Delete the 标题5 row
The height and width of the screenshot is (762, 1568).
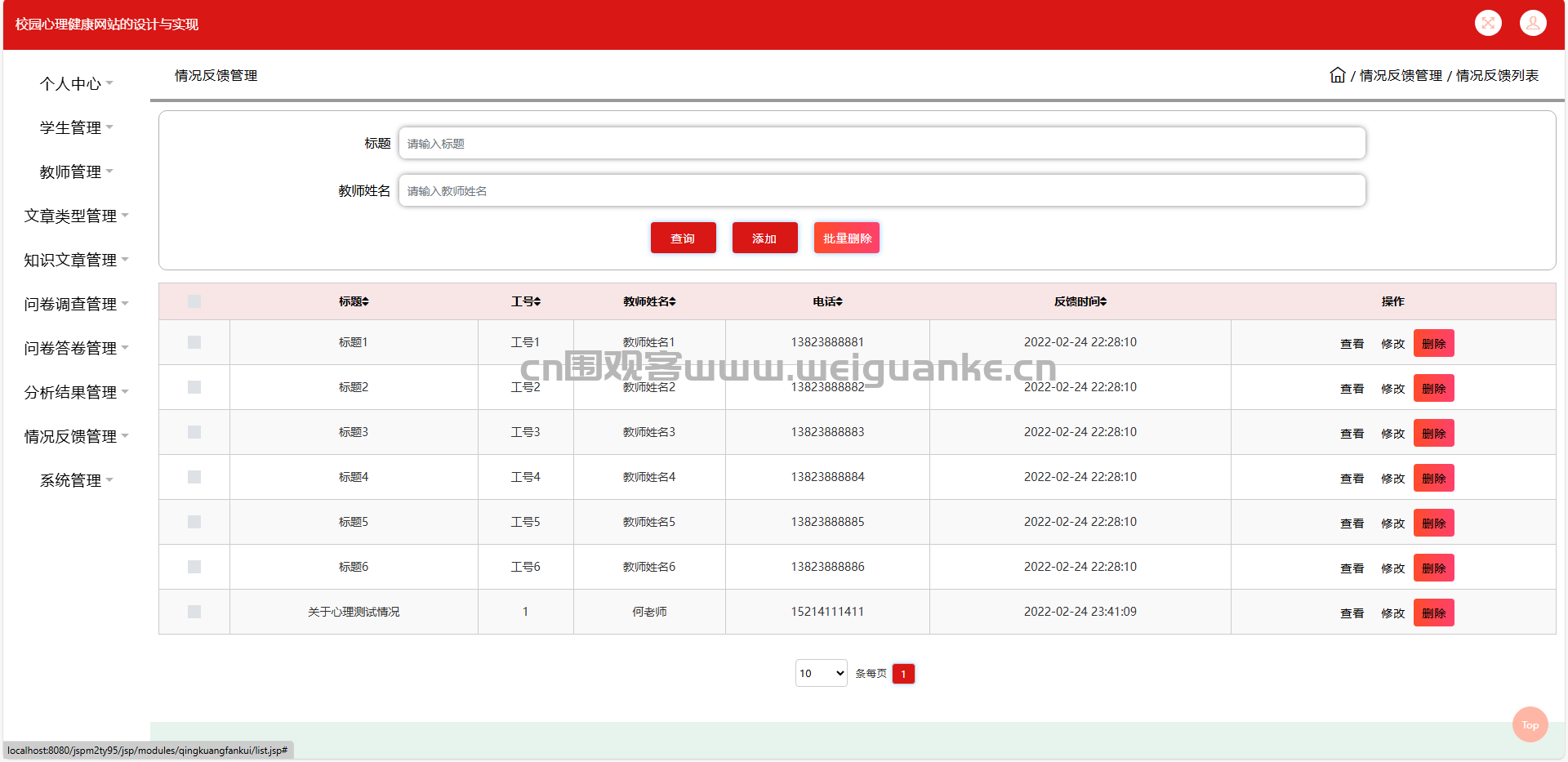click(x=1434, y=523)
